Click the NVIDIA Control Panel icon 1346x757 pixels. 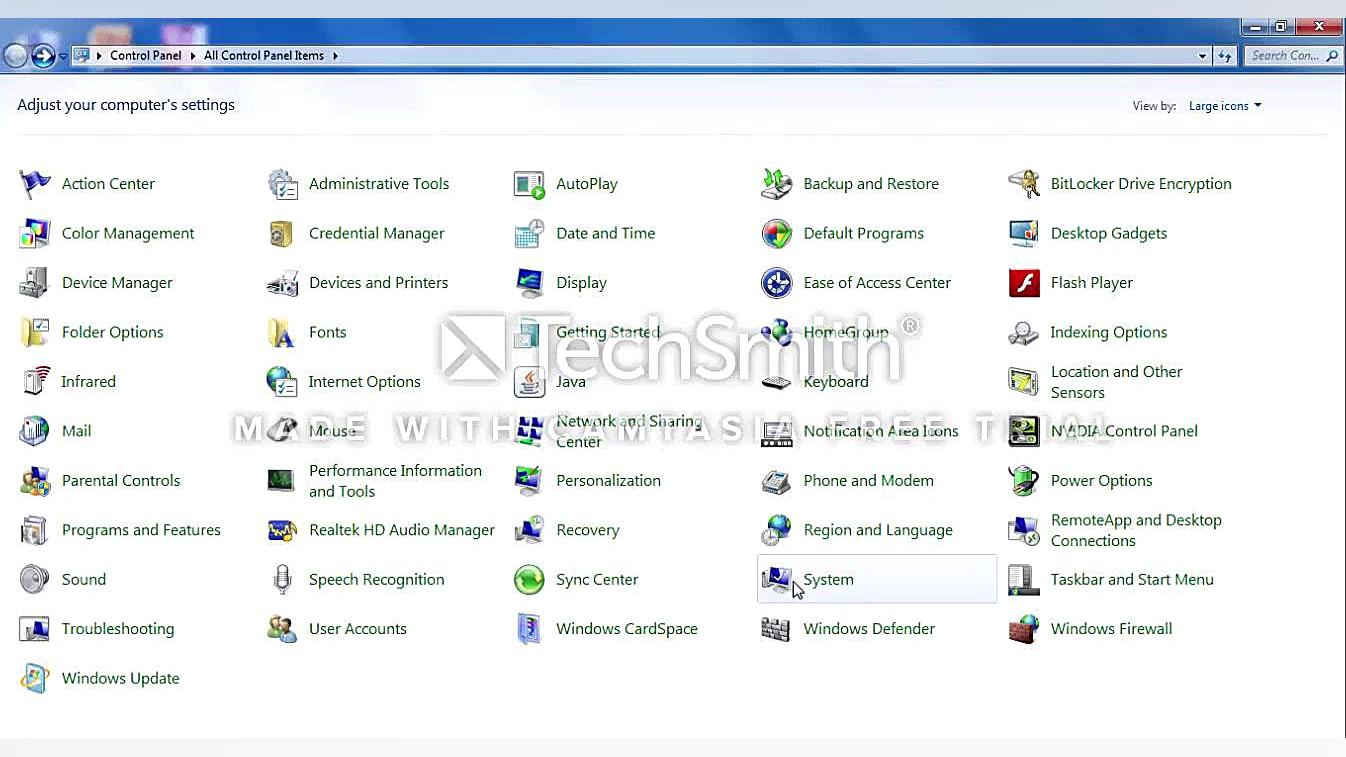[1023, 431]
